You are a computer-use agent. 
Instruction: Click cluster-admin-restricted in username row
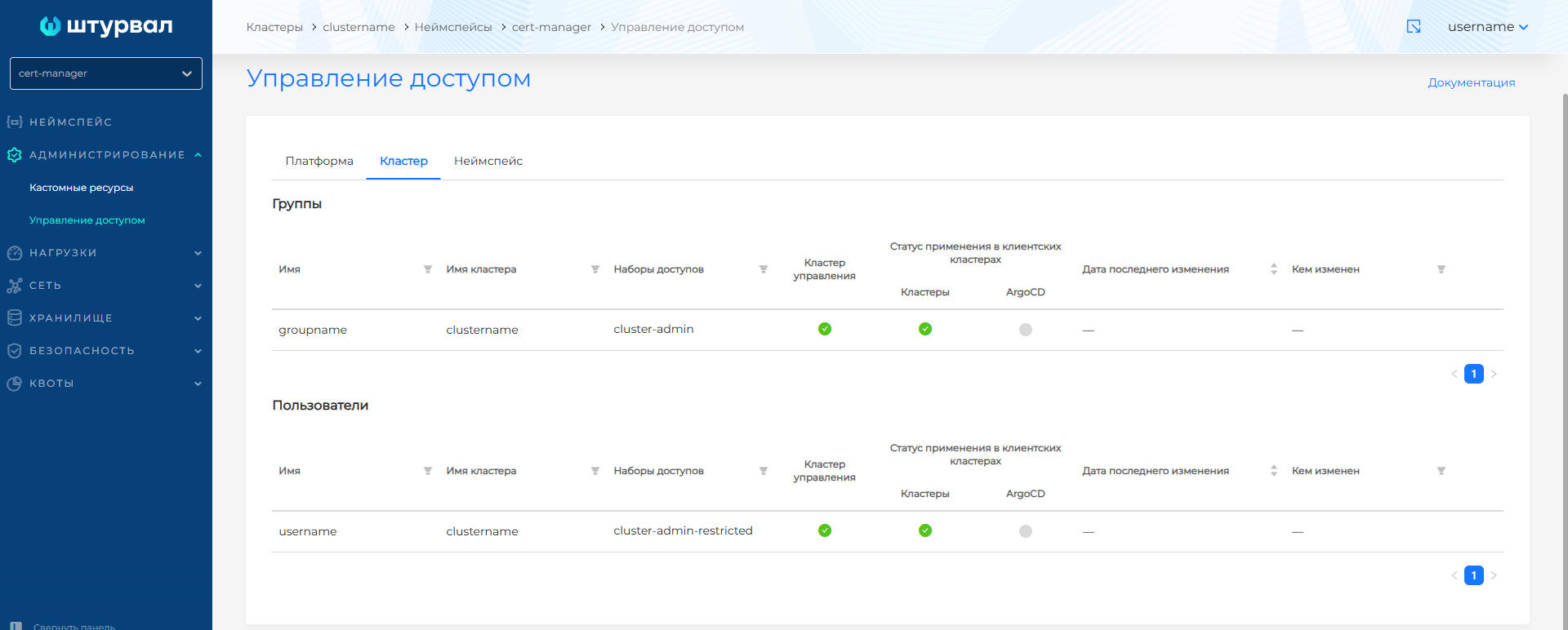click(683, 530)
